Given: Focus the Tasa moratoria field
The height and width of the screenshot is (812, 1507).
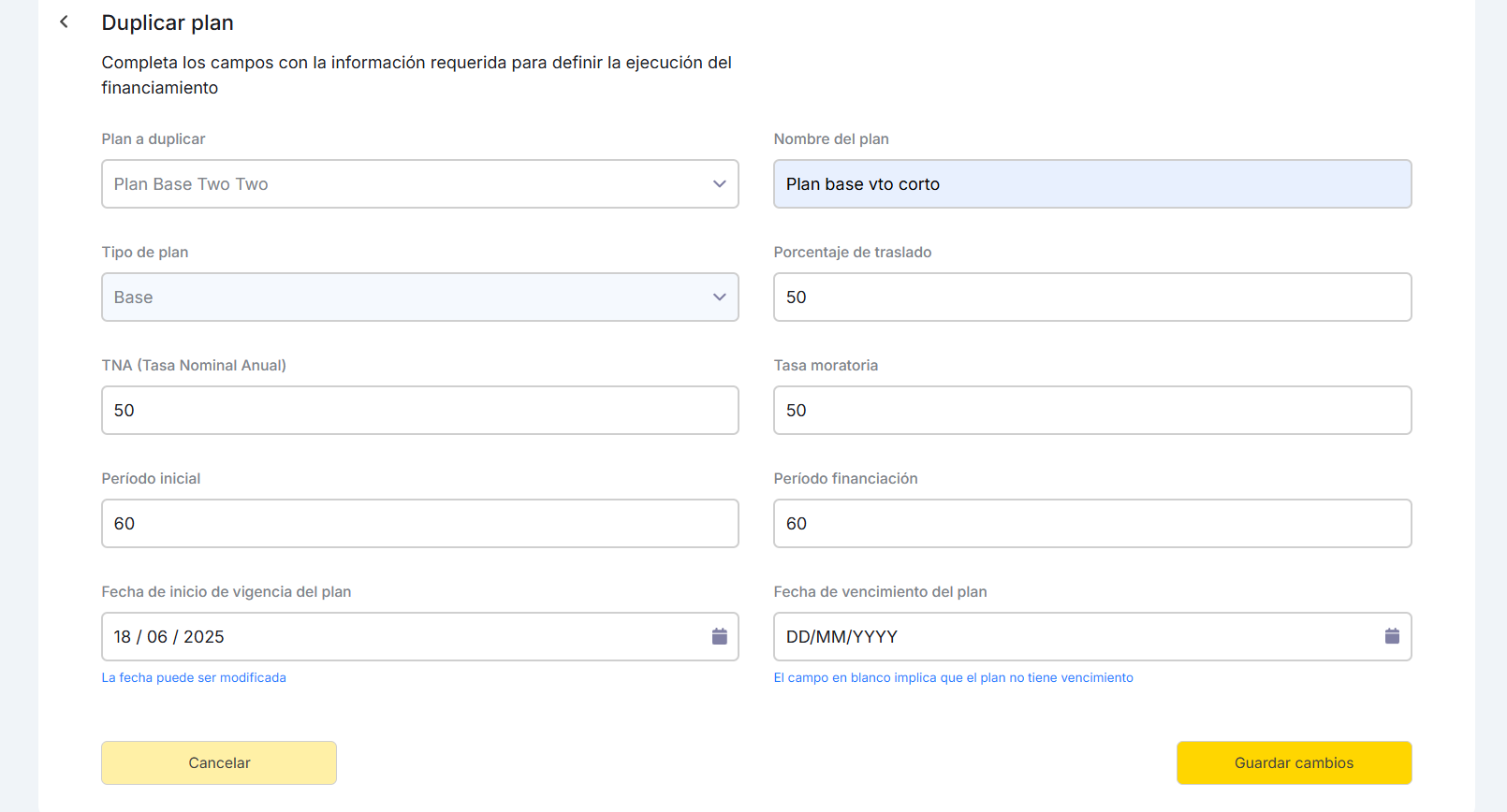Looking at the screenshot, I should [x=1091, y=411].
